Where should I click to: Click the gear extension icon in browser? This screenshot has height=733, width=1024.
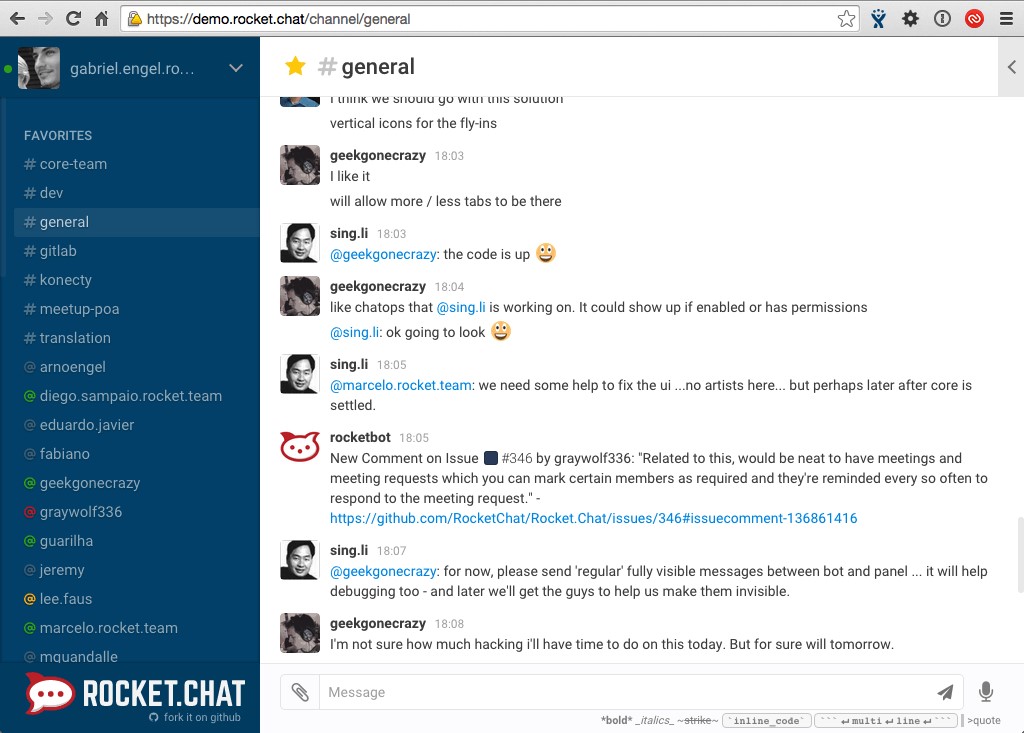(910, 19)
